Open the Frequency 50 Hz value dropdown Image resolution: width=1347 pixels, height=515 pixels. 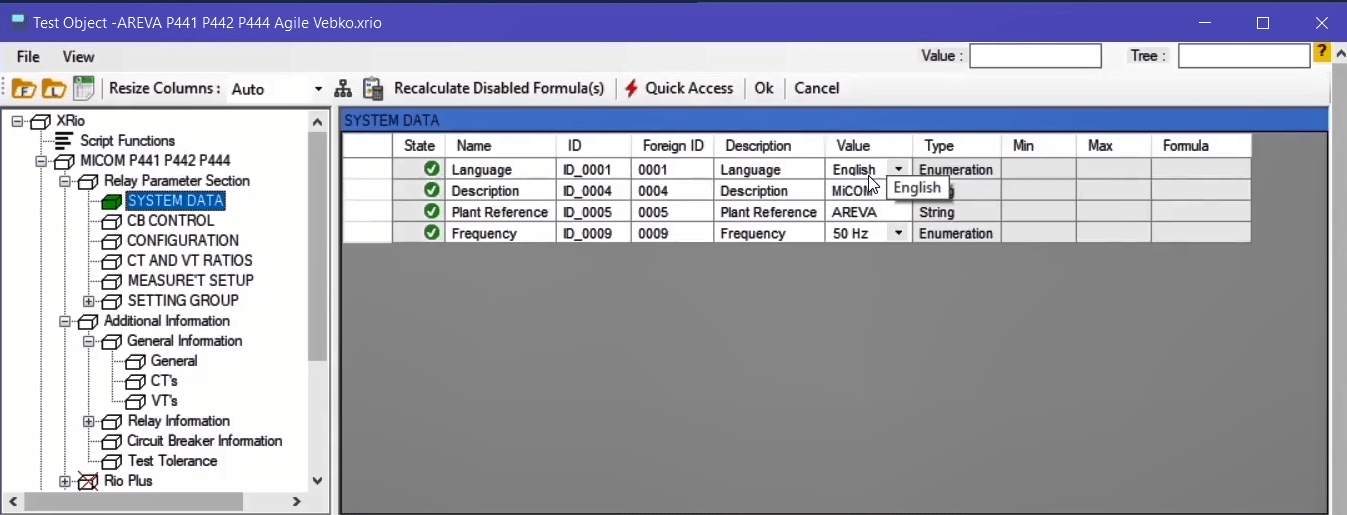tap(898, 233)
